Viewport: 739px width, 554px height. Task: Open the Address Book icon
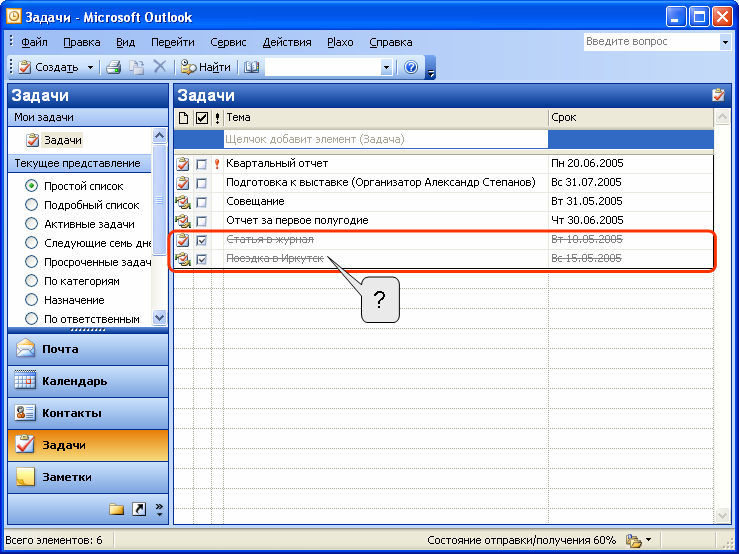point(252,67)
